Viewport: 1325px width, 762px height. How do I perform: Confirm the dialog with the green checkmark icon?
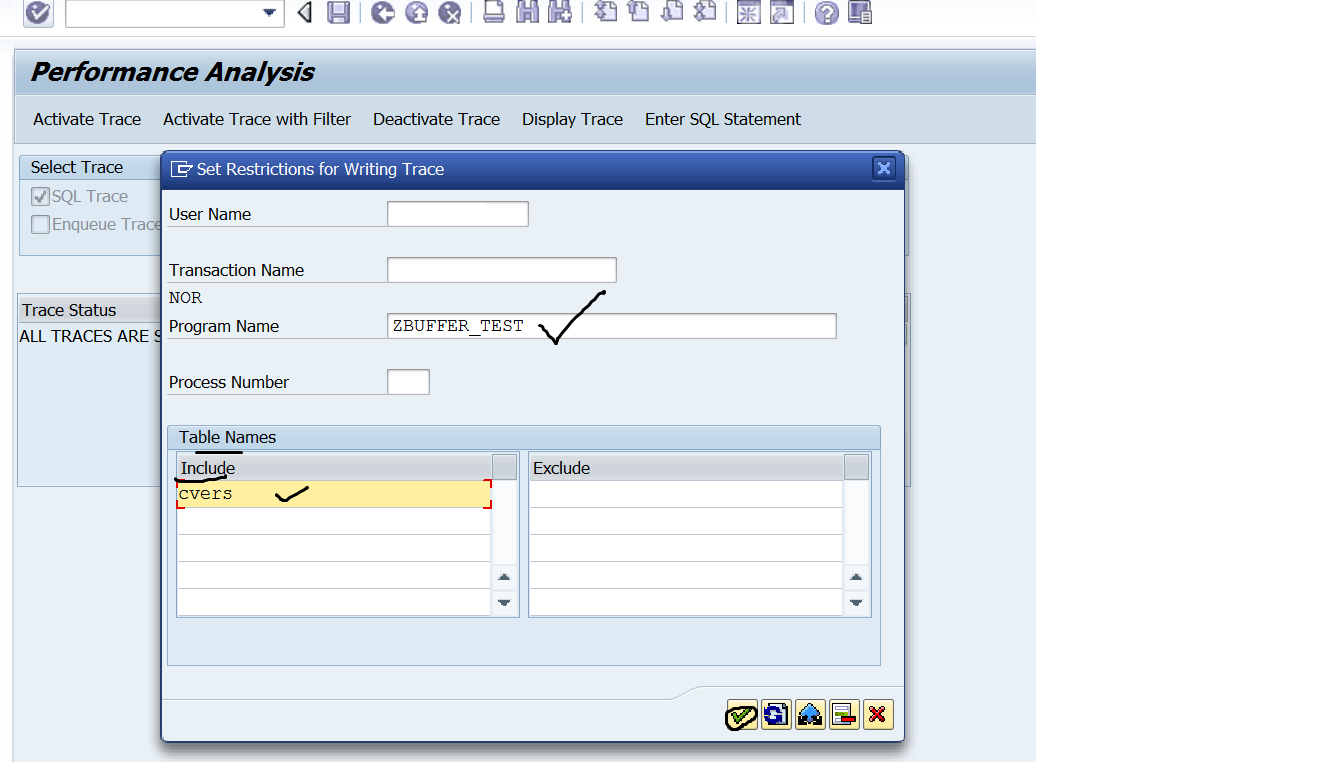pos(741,714)
